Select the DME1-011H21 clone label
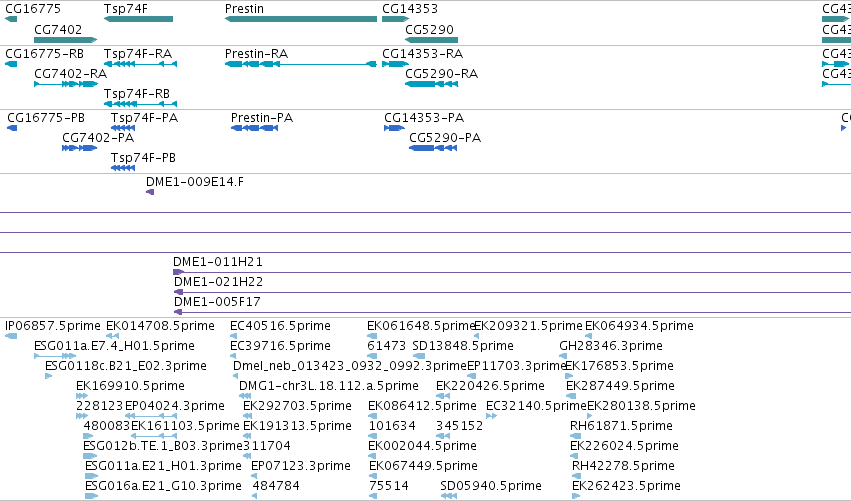This screenshot has width=851, height=501. 218,262
